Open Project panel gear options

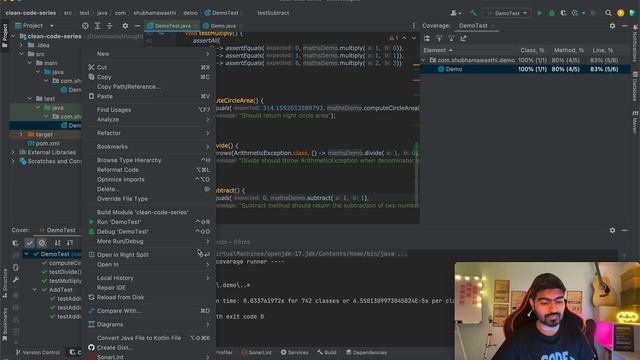[125, 26]
